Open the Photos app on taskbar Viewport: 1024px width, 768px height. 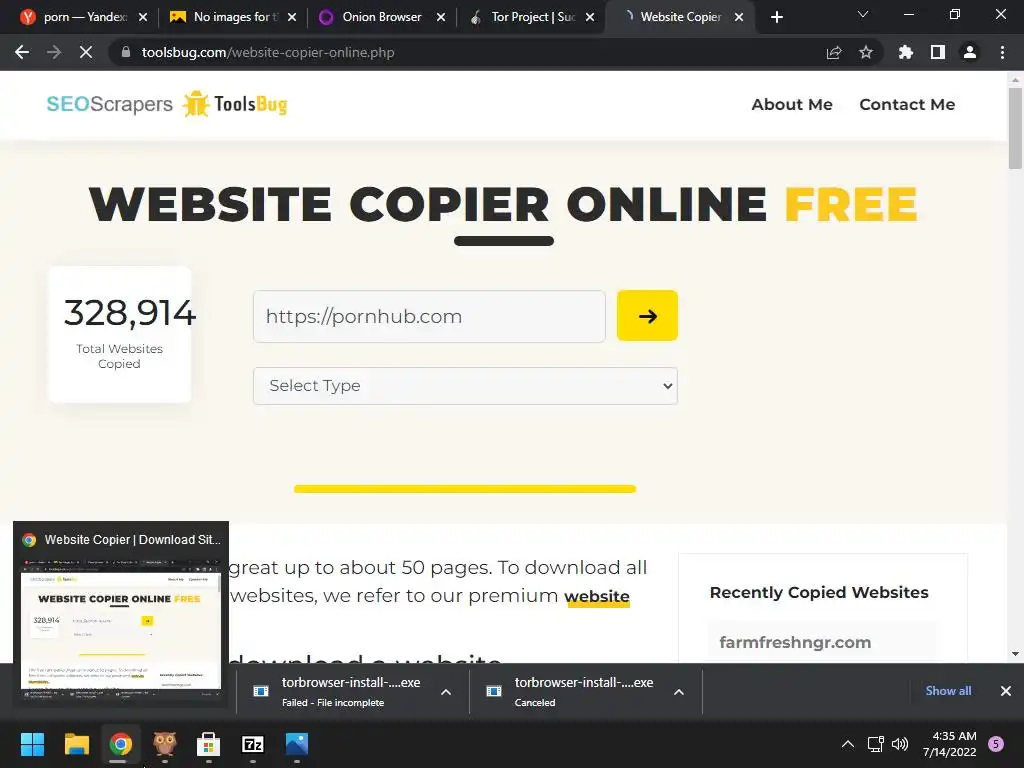296,744
